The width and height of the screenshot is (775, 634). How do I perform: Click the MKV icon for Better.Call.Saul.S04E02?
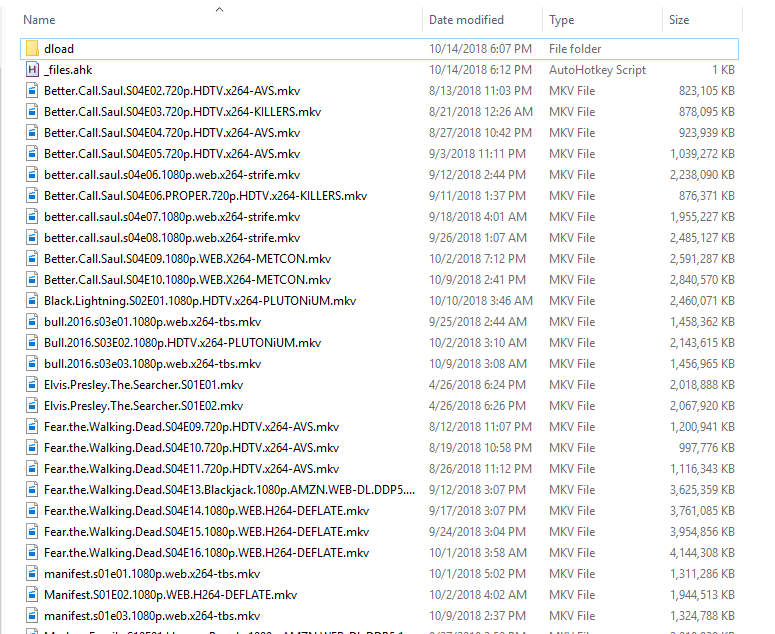point(32,91)
